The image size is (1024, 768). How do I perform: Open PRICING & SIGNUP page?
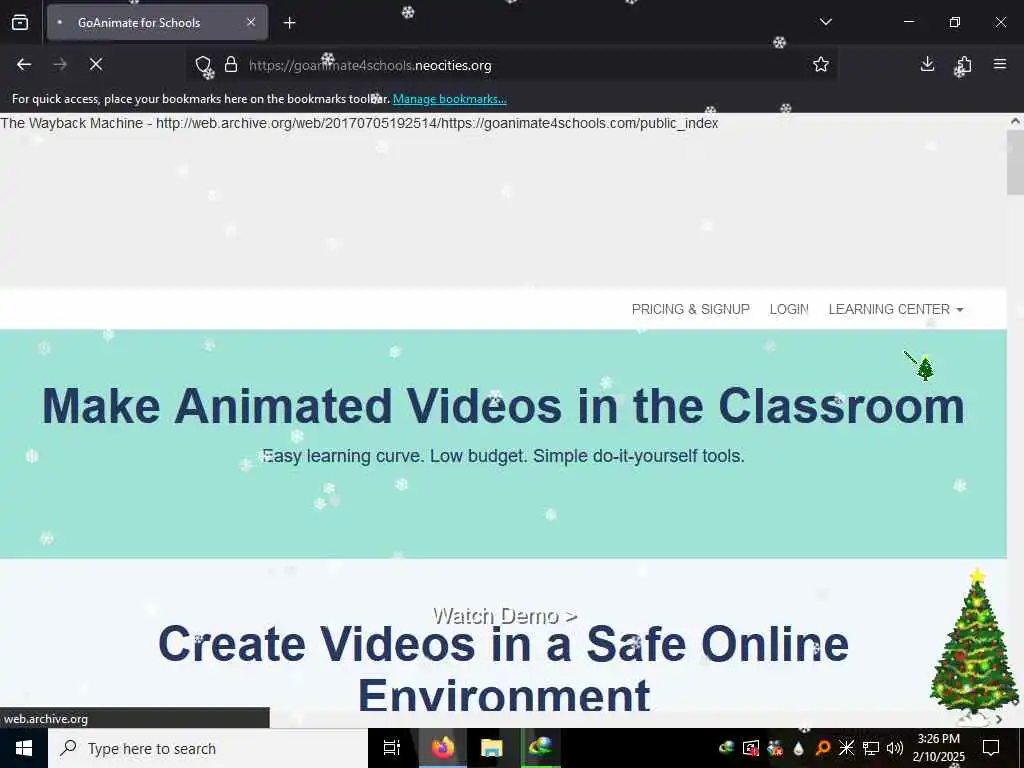click(690, 310)
